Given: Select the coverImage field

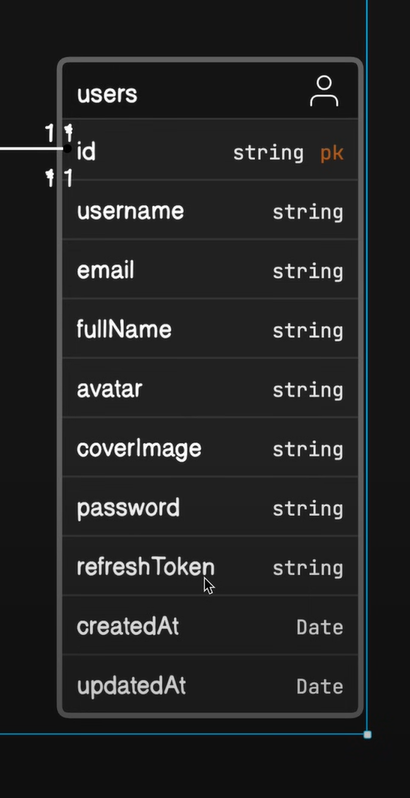Looking at the screenshot, I should [x=210, y=448].
